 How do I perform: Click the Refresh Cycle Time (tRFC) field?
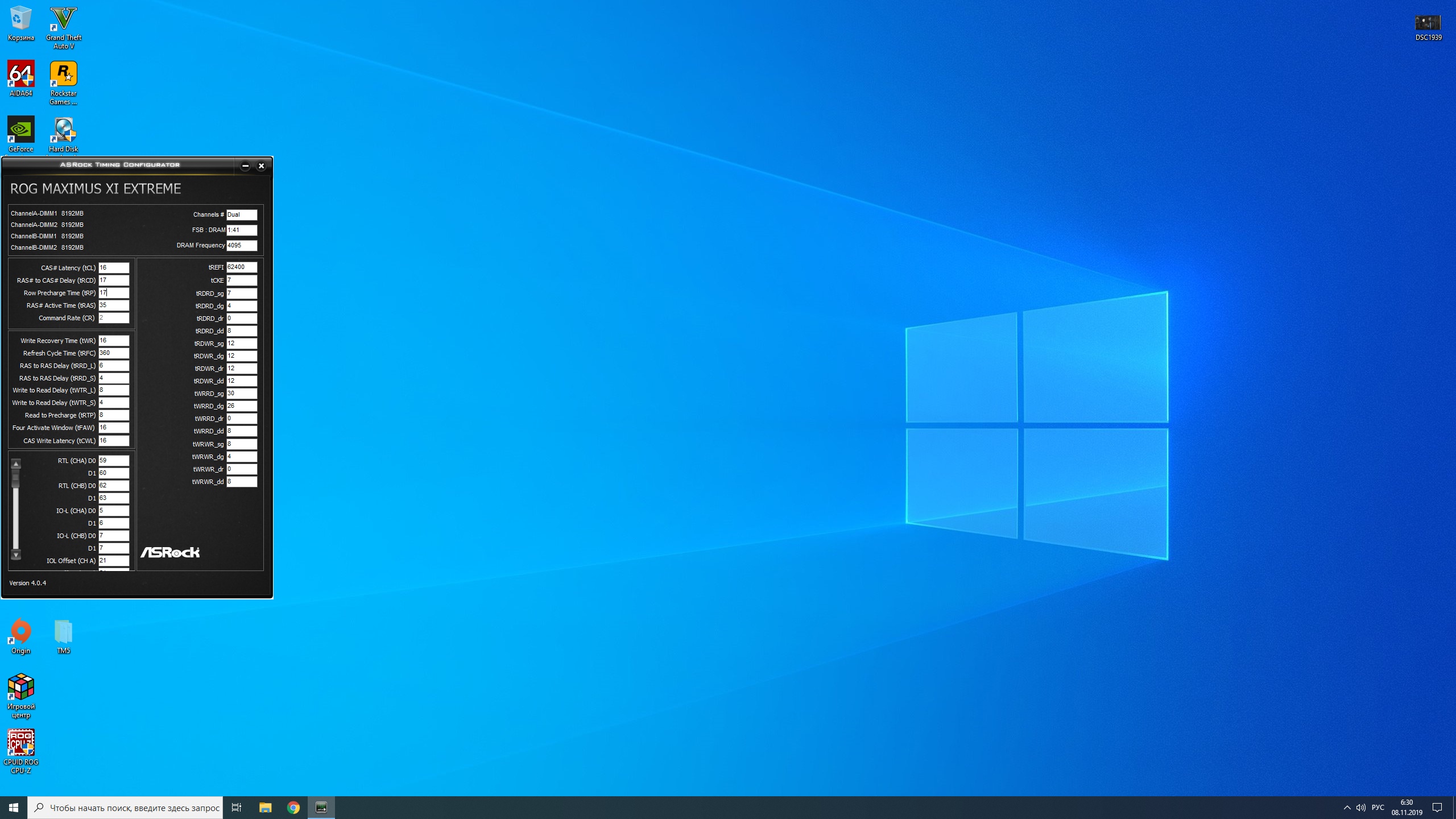point(114,353)
